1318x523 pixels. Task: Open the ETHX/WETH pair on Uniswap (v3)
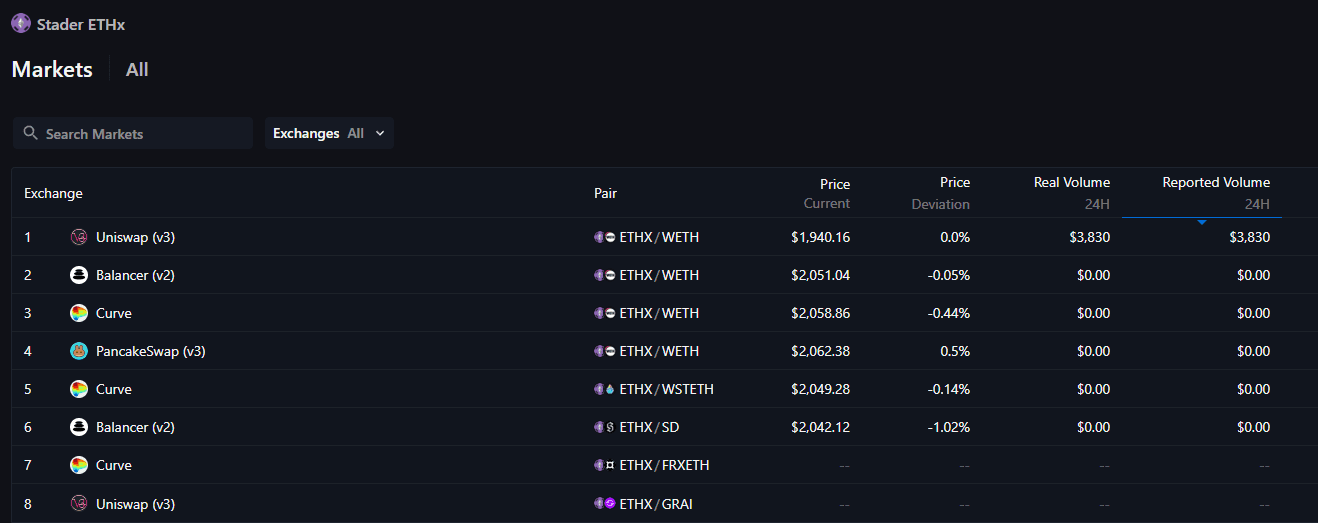(x=659, y=237)
